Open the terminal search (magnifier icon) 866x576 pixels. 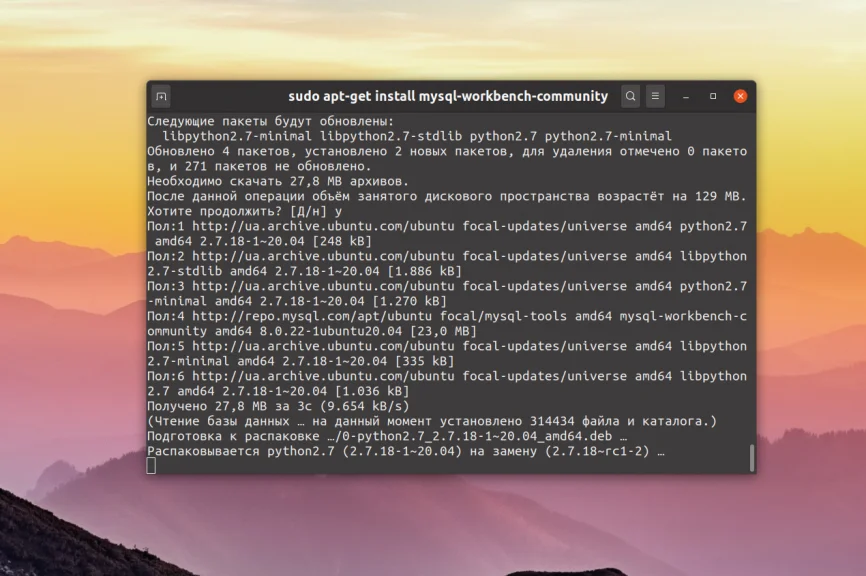(x=630, y=96)
